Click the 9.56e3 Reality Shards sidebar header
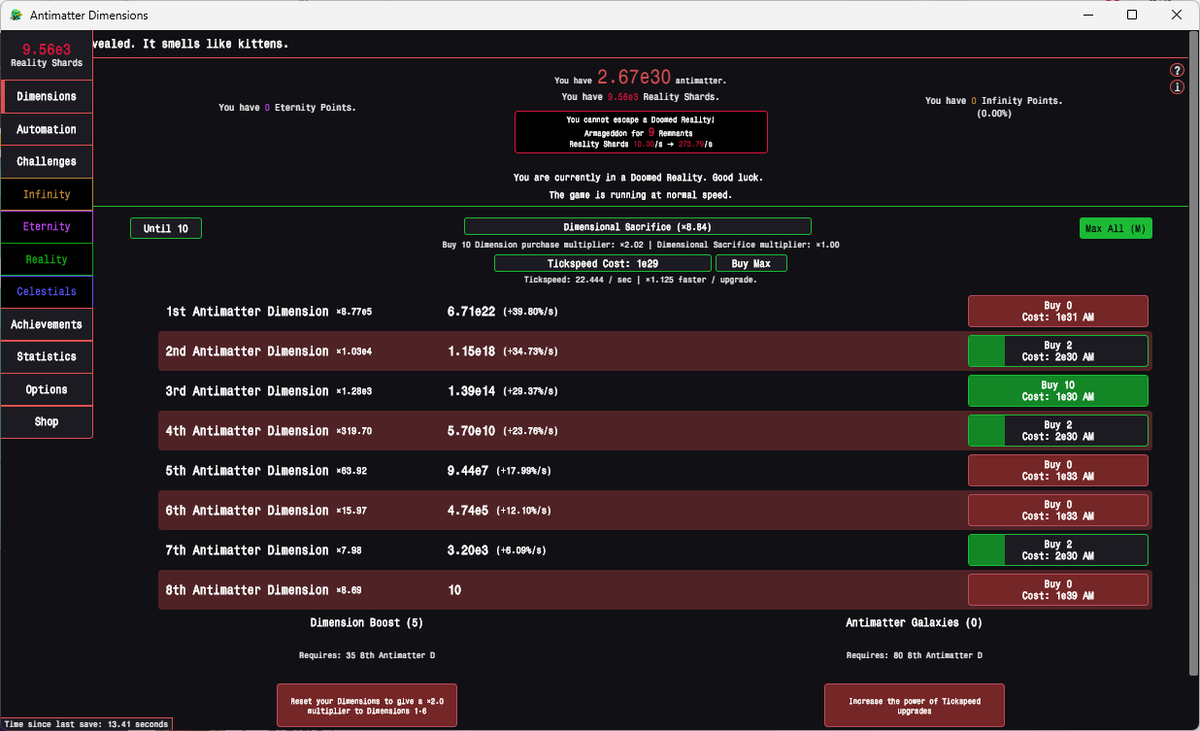This screenshot has height=731, width=1200. [46, 55]
